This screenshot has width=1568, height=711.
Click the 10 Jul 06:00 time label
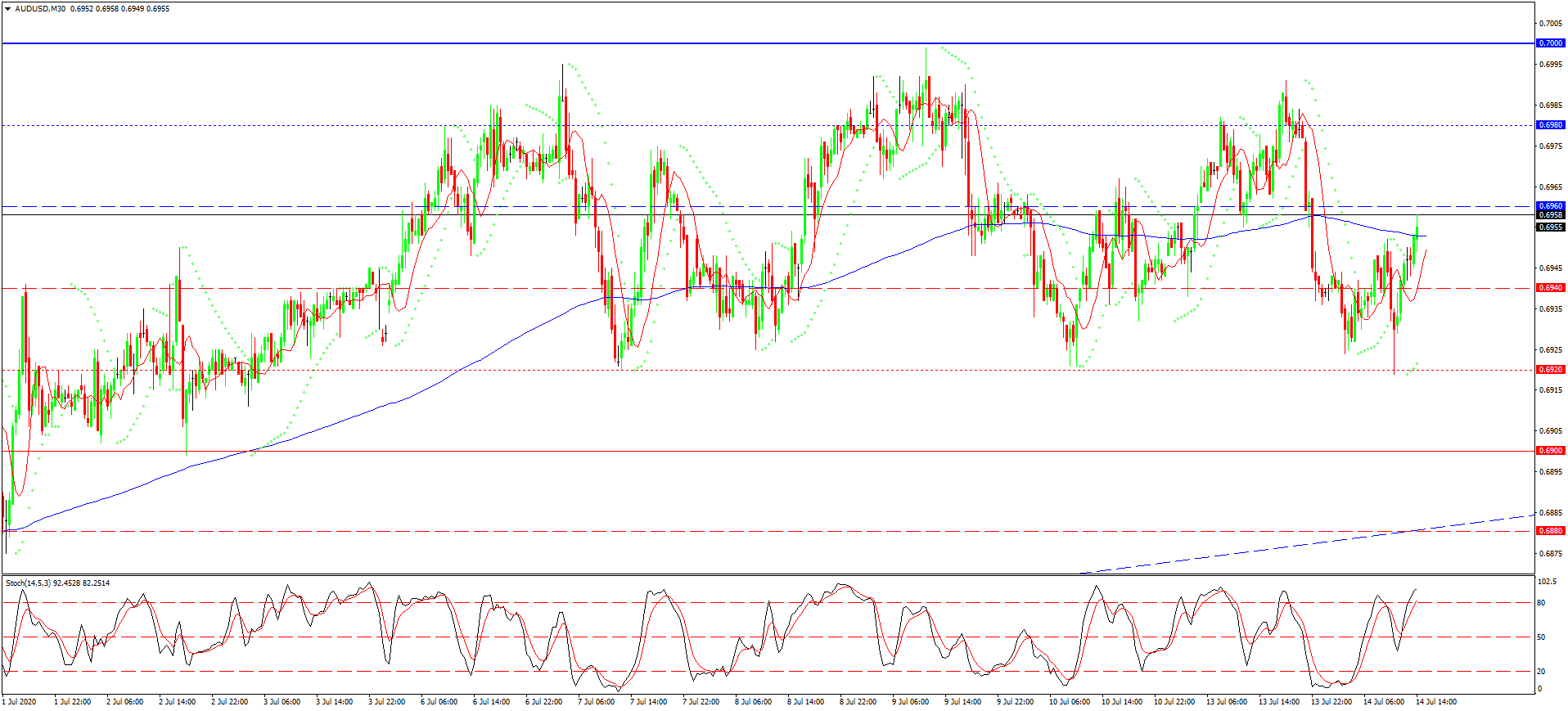tap(1069, 702)
